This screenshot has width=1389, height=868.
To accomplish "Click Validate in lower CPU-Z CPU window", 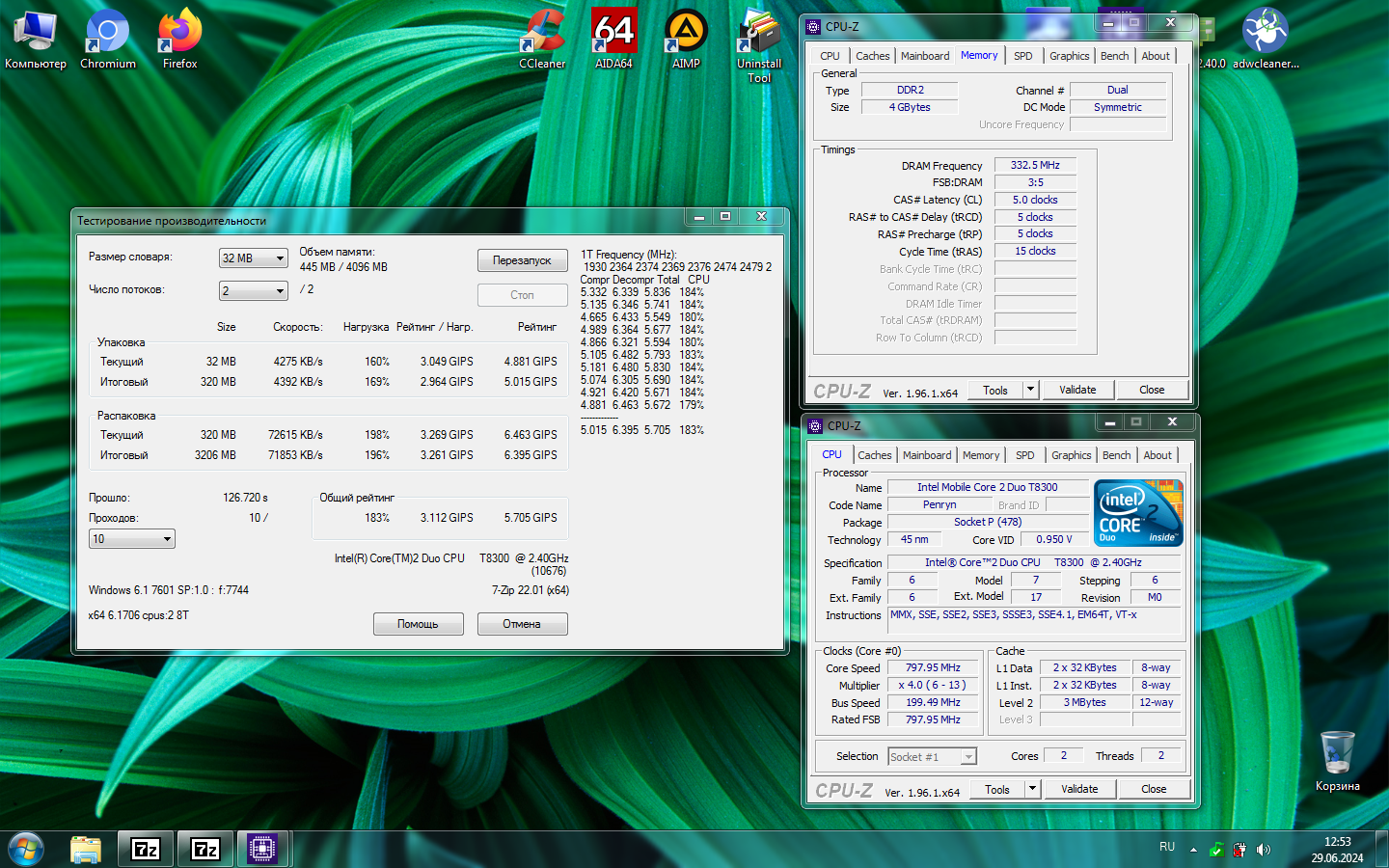I will point(1079,789).
